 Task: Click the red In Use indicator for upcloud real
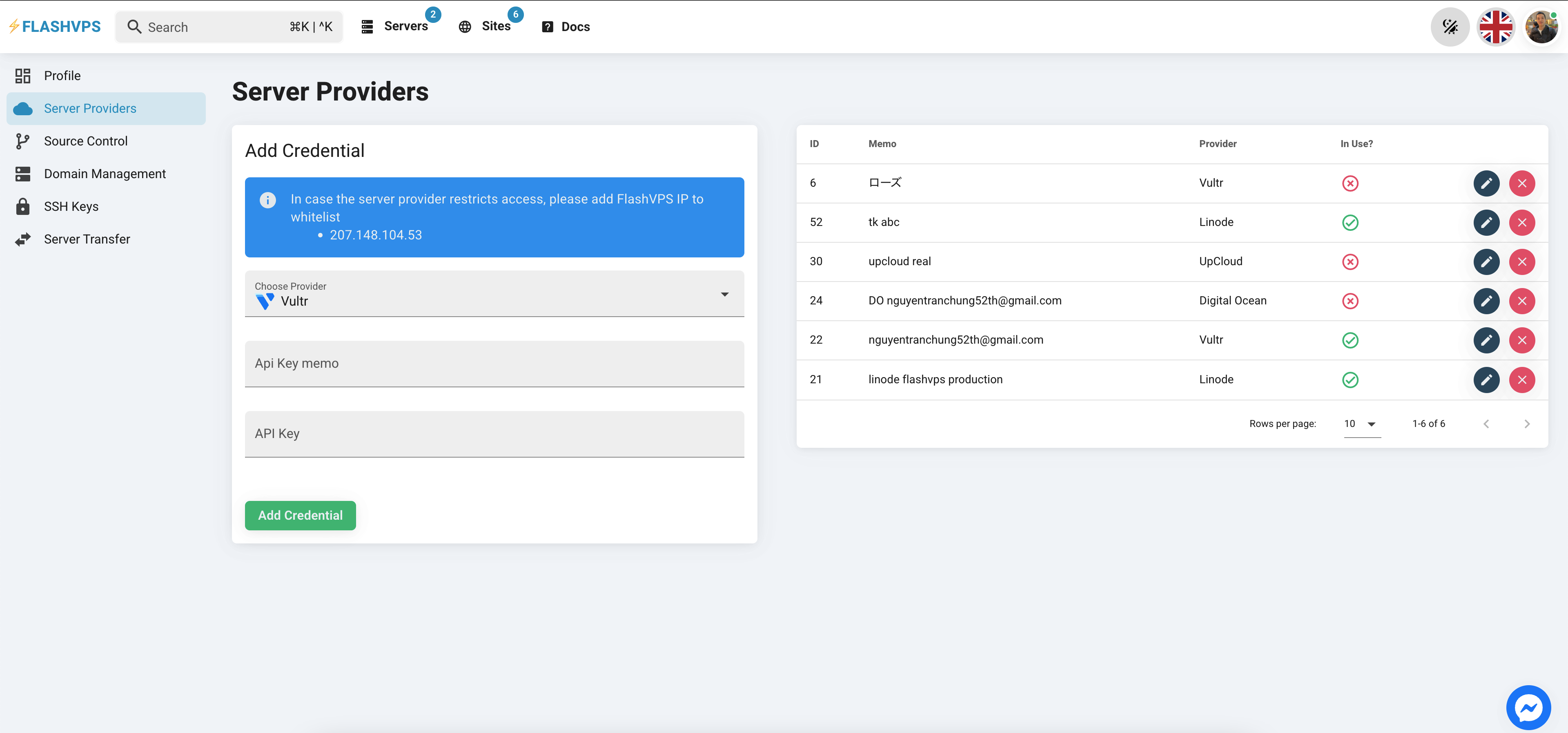1350,261
